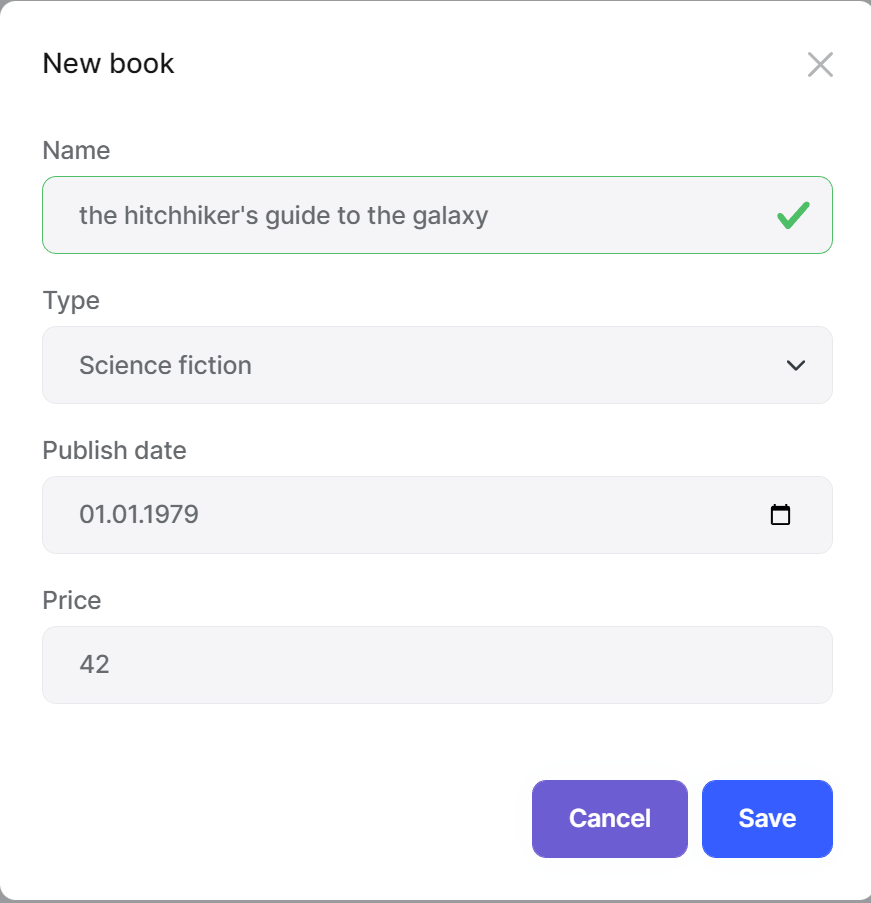Click the New book dialog title
The image size is (871, 903).
tap(108, 64)
